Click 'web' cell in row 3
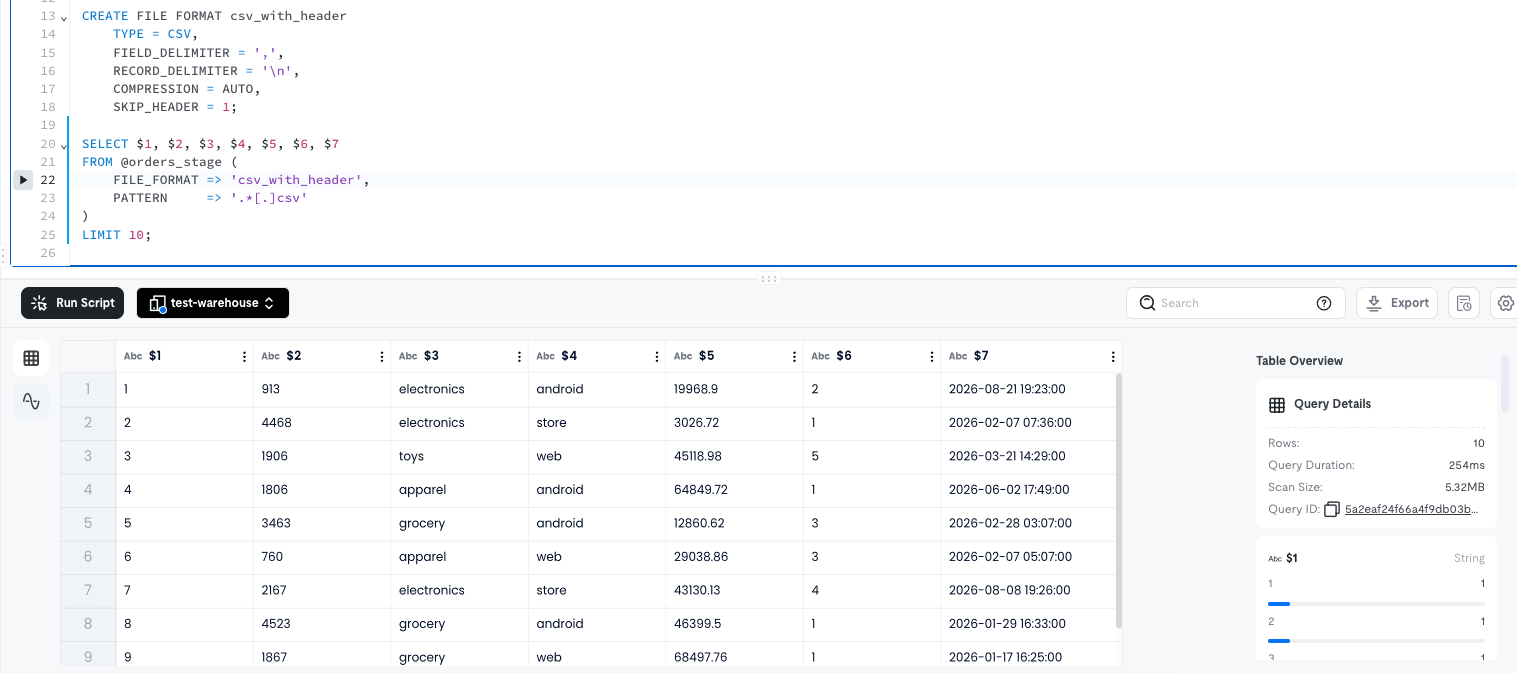The height and width of the screenshot is (673, 1517). point(597,456)
